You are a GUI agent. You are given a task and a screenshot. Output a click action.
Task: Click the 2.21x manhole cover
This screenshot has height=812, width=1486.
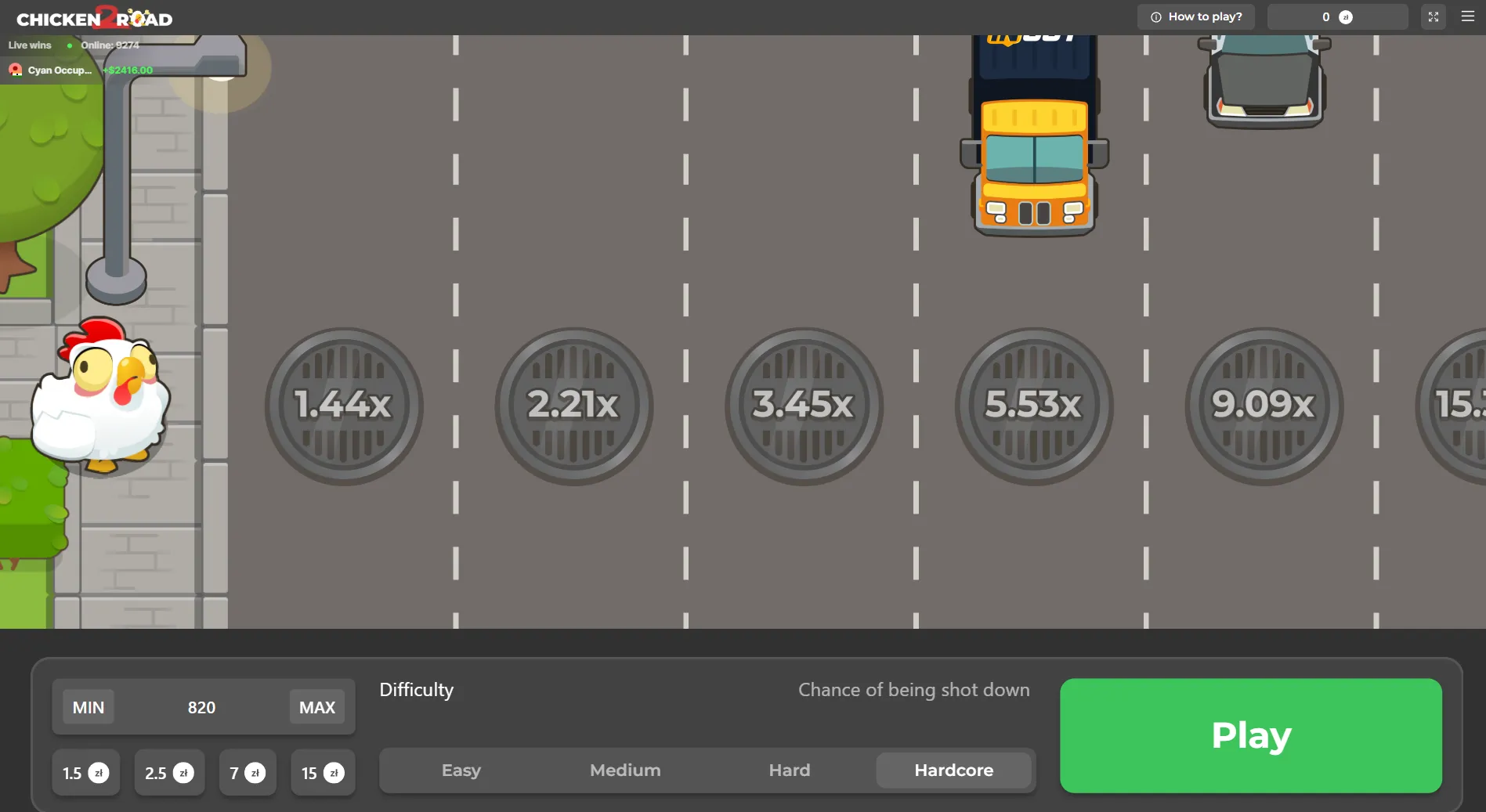(573, 406)
